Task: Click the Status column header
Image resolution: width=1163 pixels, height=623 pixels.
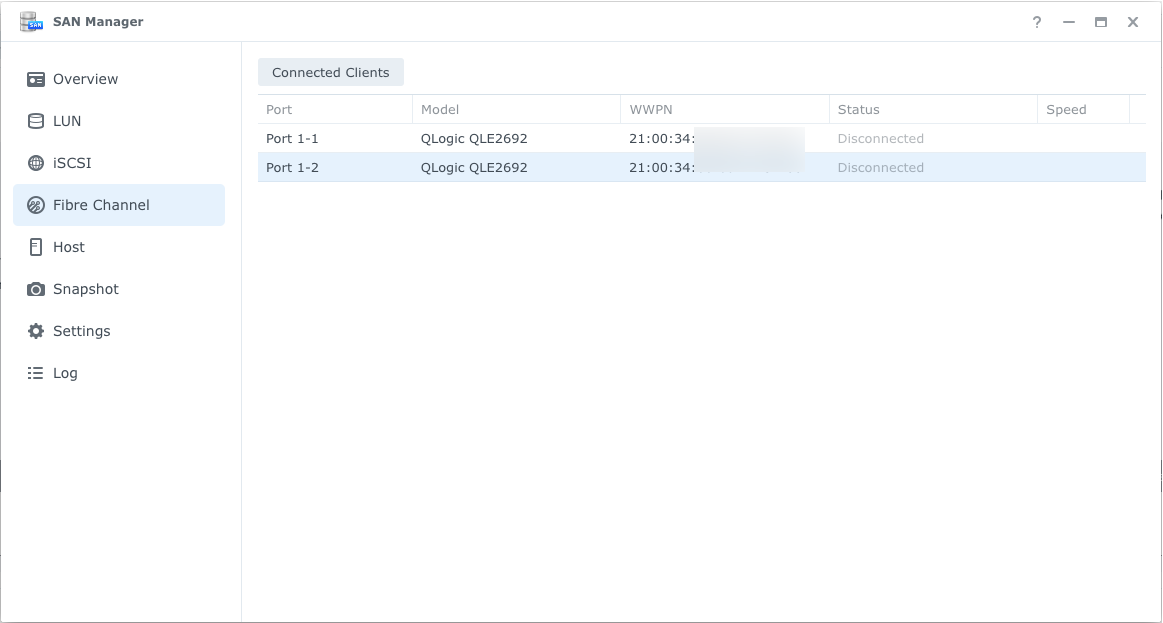Action: (858, 109)
